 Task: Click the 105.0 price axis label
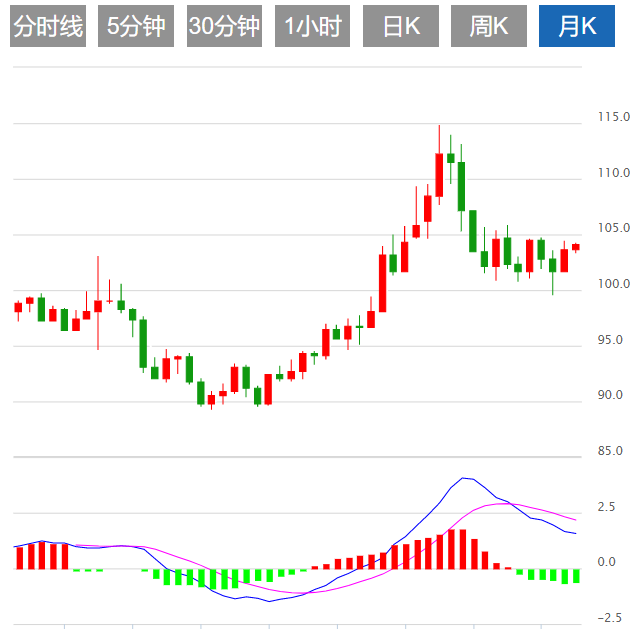(614, 228)
